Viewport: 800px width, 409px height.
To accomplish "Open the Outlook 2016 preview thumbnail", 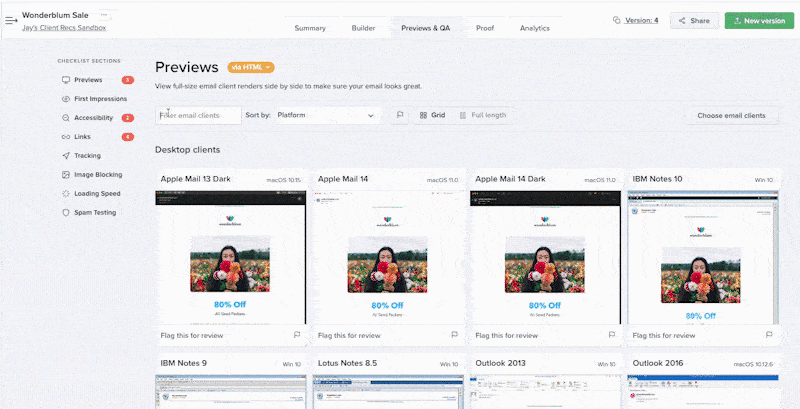I will pos(703,392).
